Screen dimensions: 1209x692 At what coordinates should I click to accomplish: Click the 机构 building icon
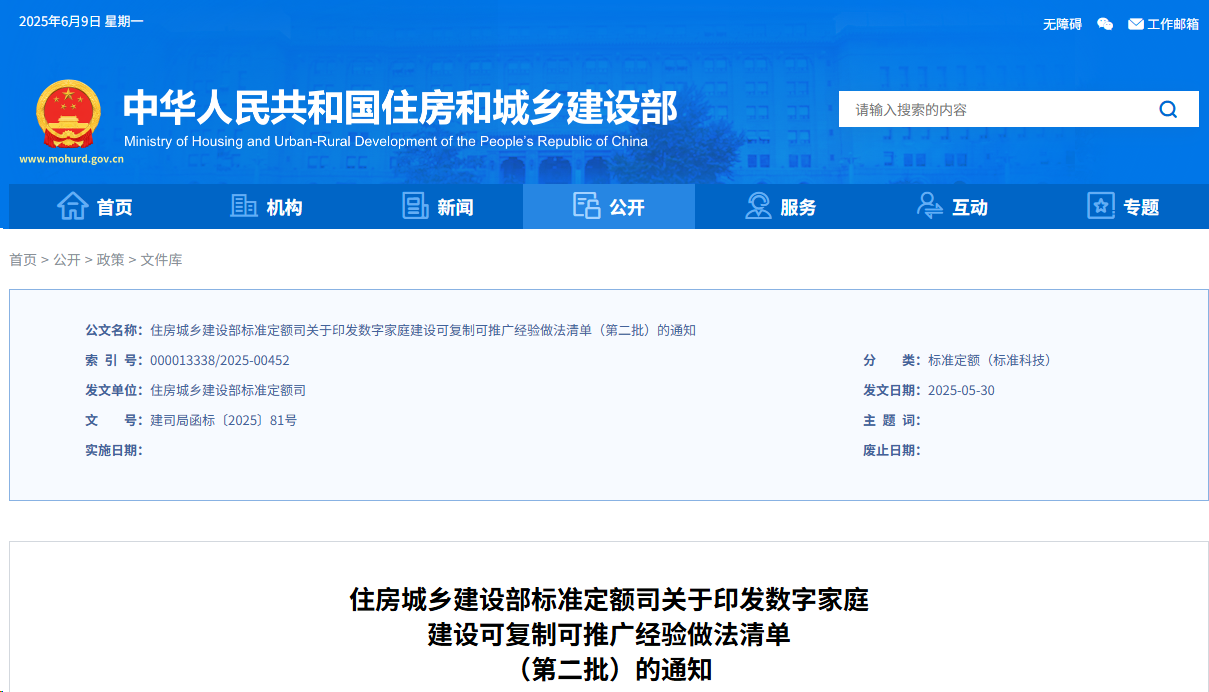(x=244, y=206)
